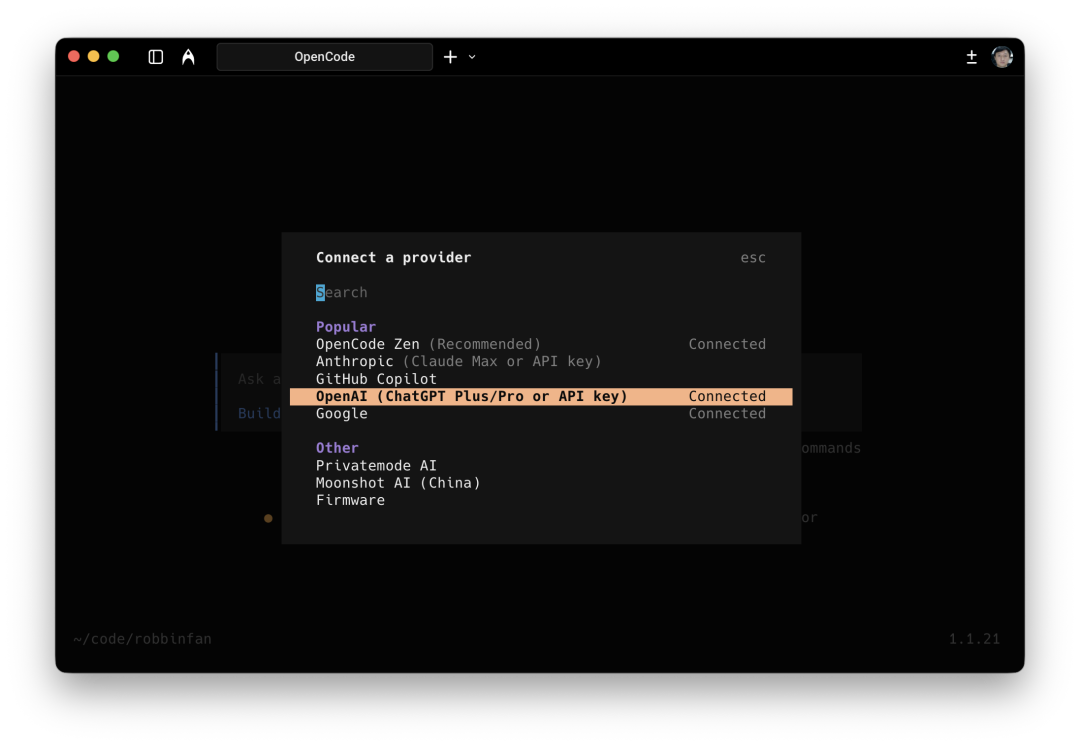Select Privatemode AI provider
The width and height of the screenshot is (1080, 746).
point(376,466)
